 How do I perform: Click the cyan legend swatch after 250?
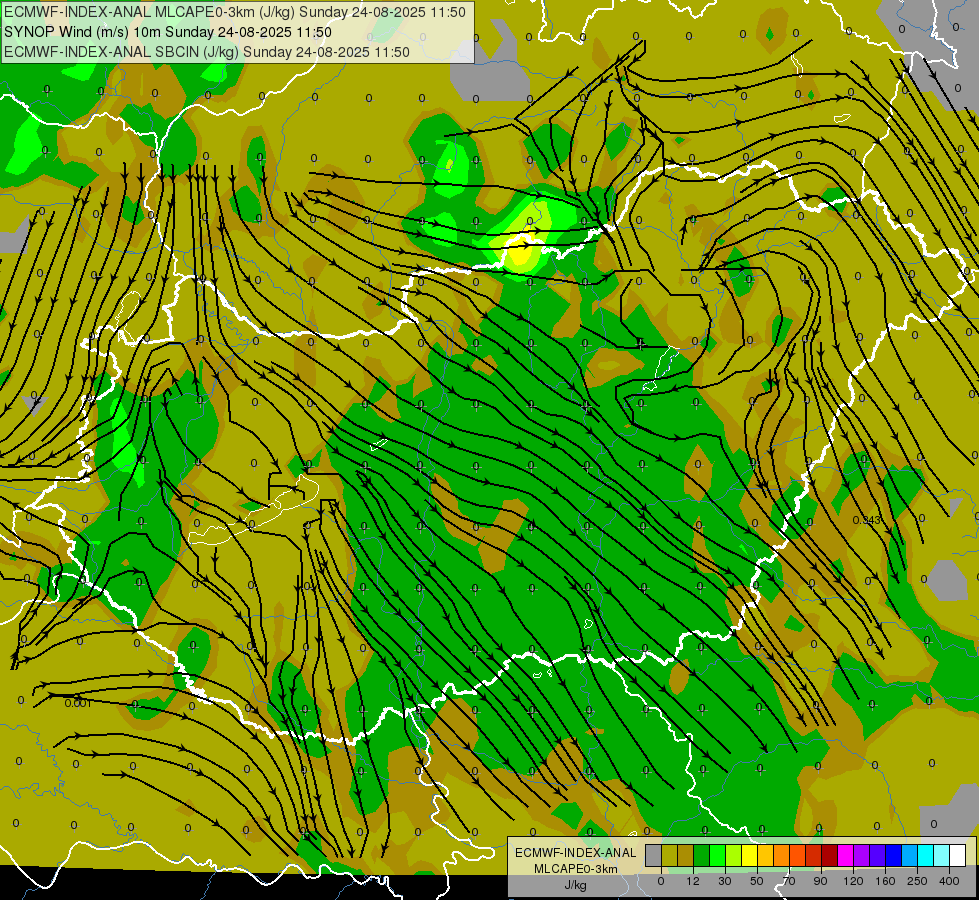[x=926, y=855]
